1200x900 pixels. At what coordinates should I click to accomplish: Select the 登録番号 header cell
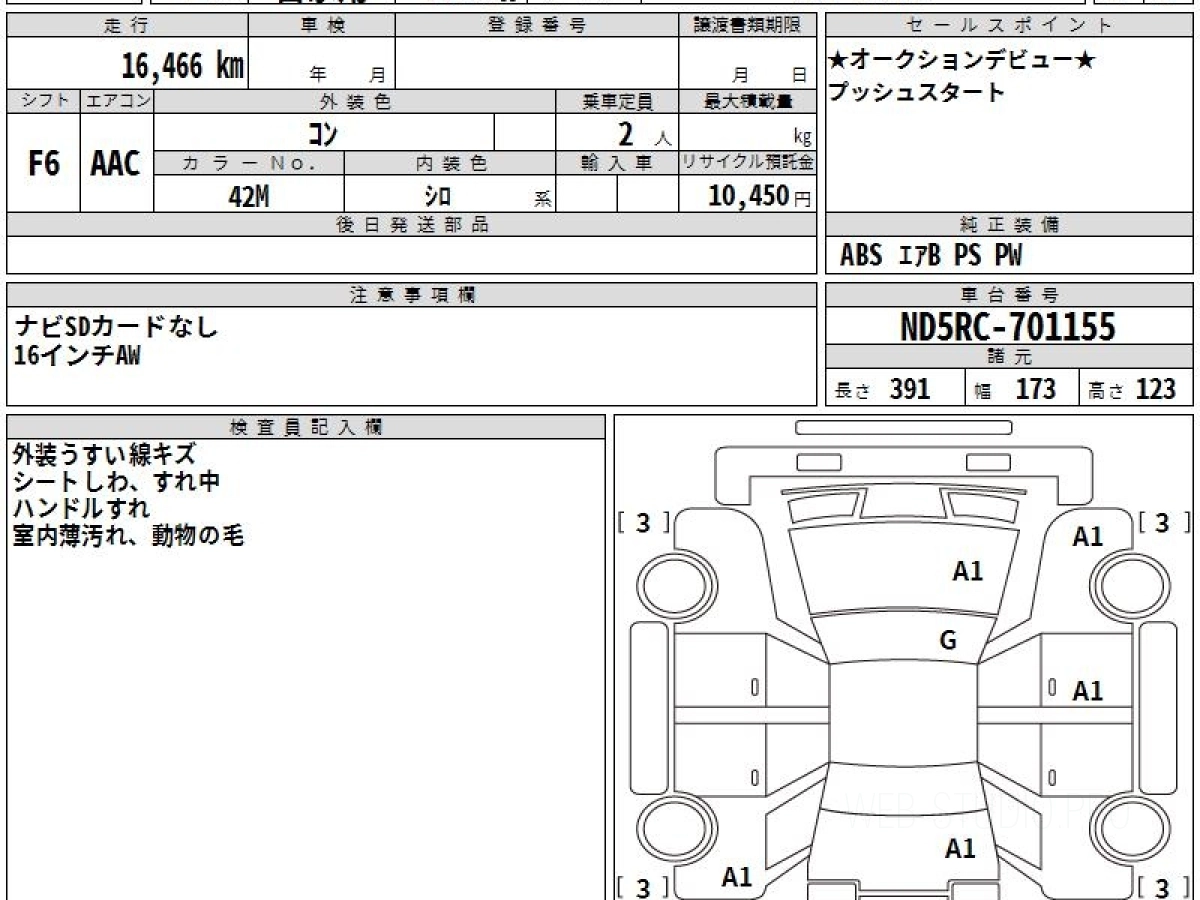tap(536, 26)
